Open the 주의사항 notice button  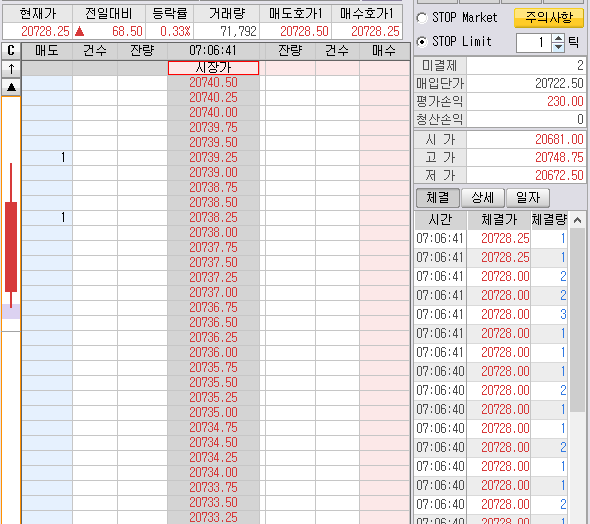549,18
